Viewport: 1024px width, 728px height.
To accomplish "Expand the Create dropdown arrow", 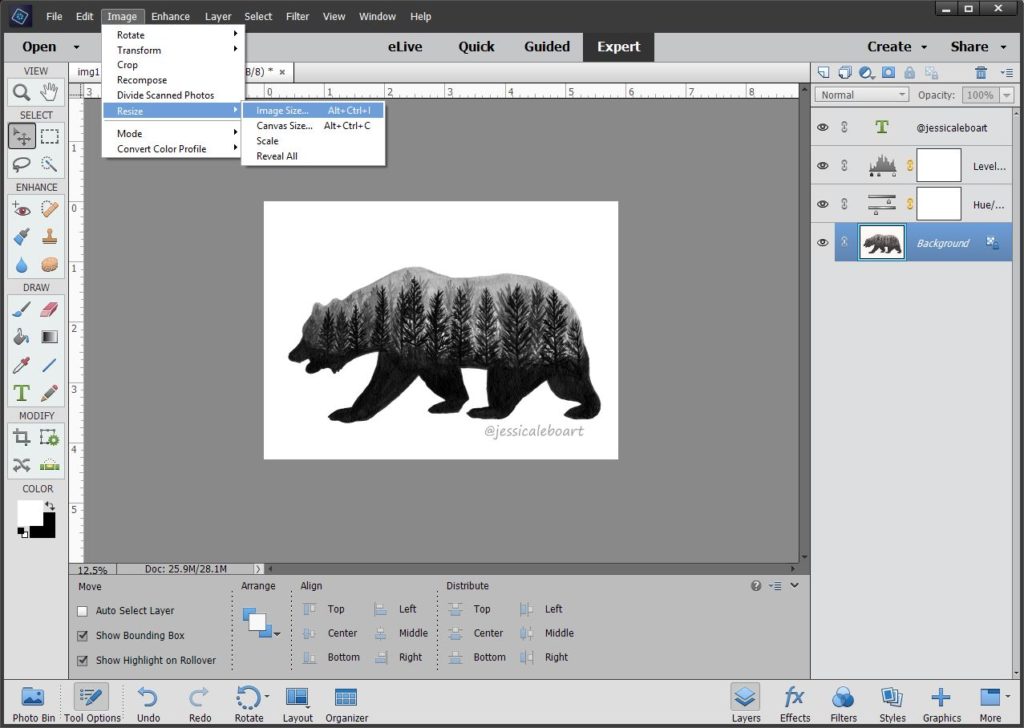I will tap(924, 47).
